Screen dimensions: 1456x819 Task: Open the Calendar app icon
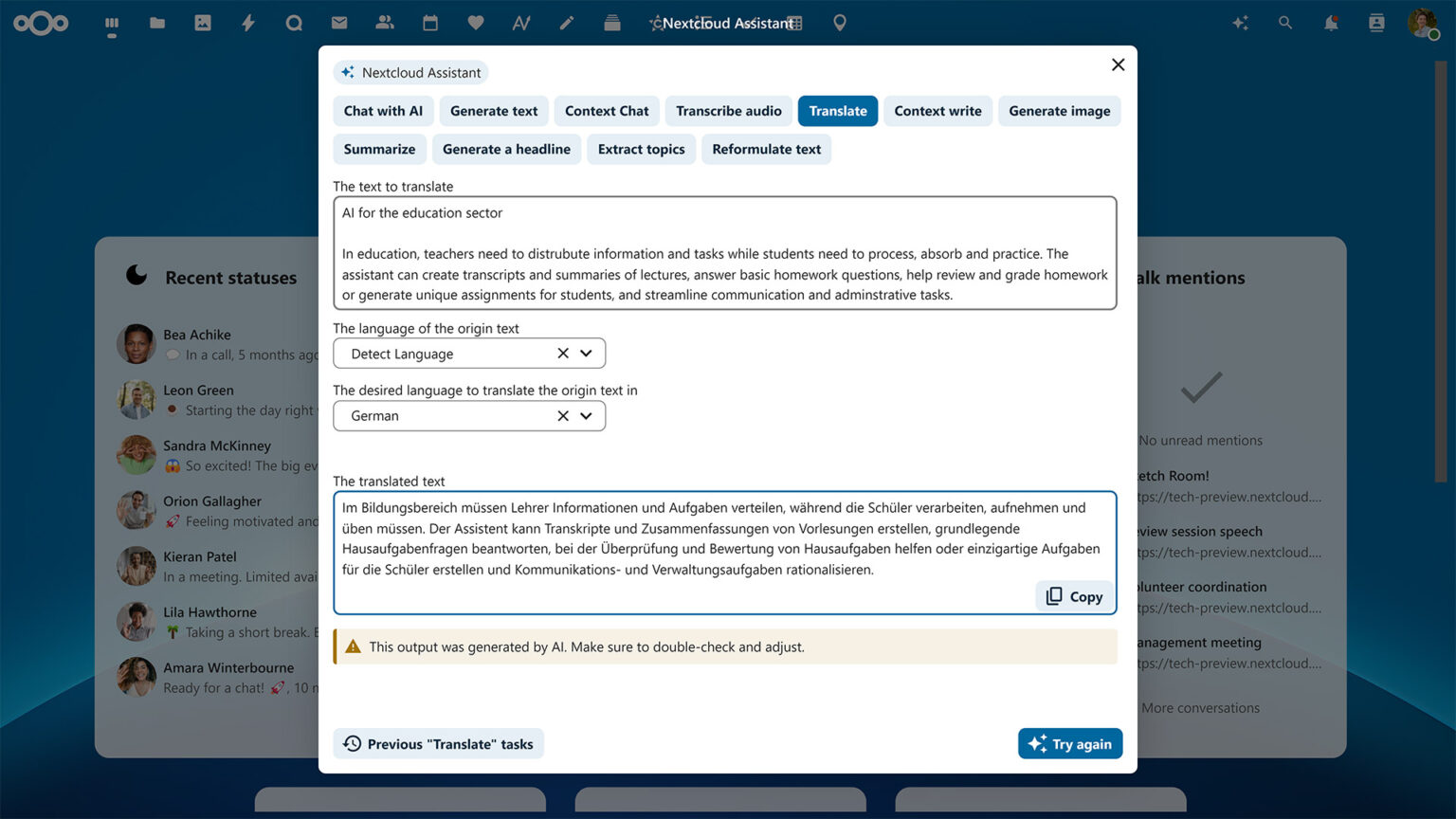point(430,23)
